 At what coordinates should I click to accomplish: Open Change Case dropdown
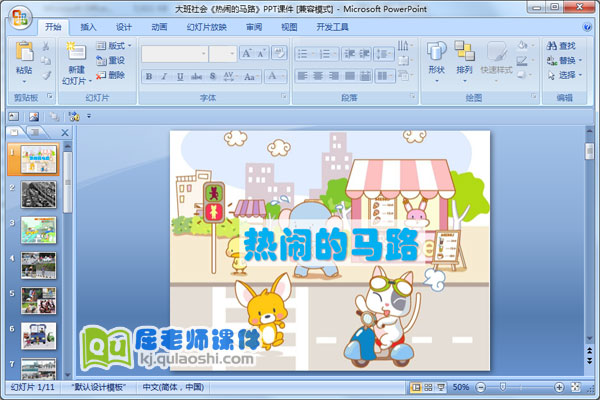[x=251, y=77]
